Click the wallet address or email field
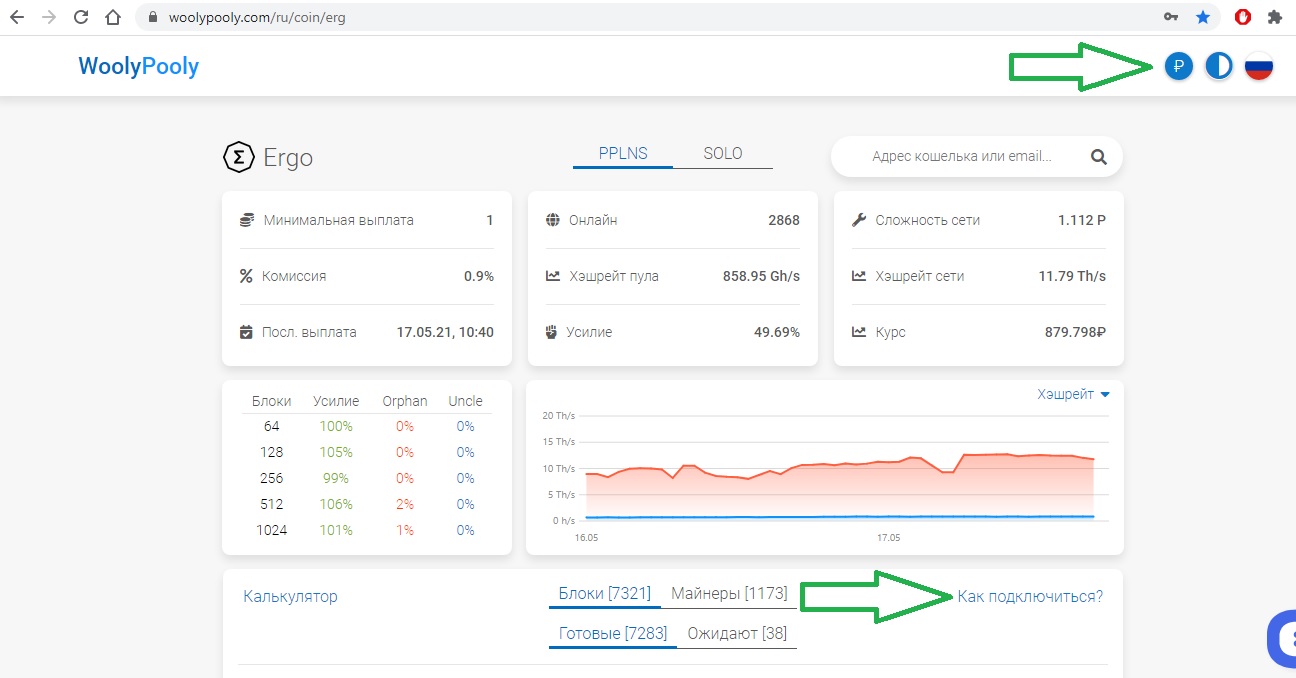This screenshot has width=1296, height=678. tap(961, 157)
